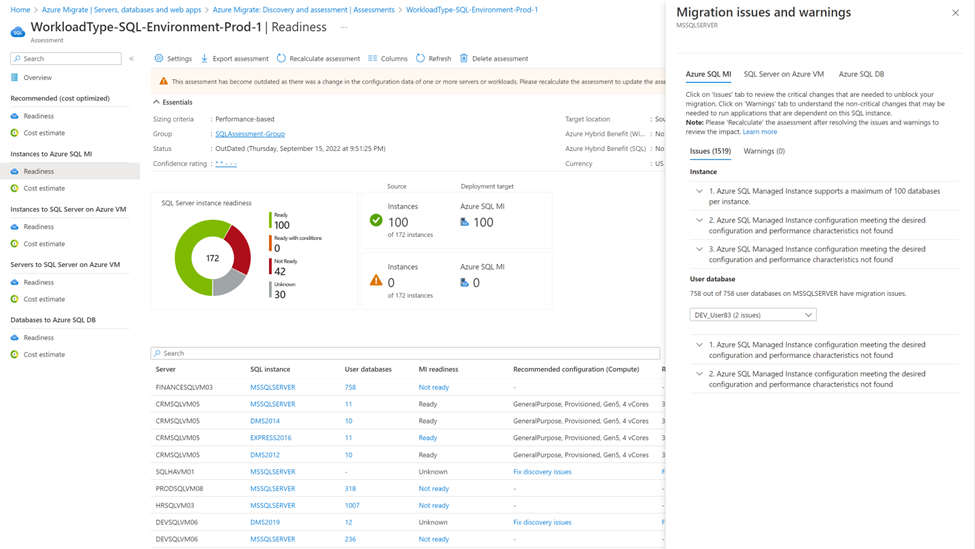This screenshot has width=975, height=549.
Task: Collapse sidebar with double chevron icon
Action: point(131,58)
